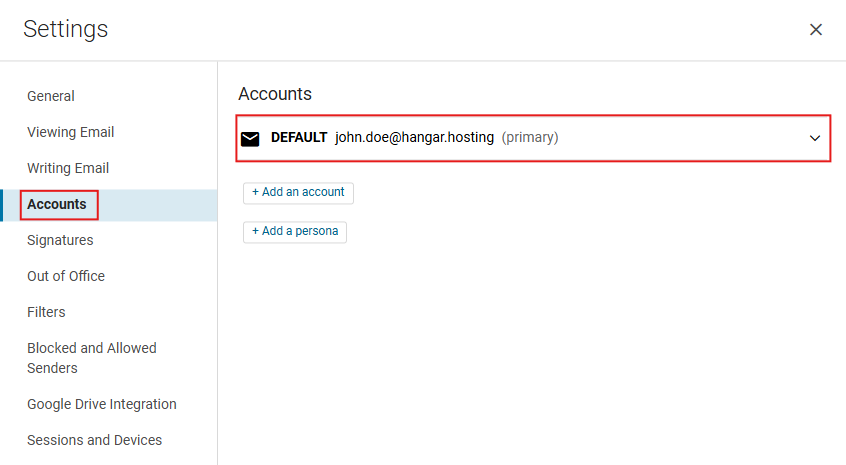
Task: Click the + Add a persona button
Action: [x=295, y=231]
